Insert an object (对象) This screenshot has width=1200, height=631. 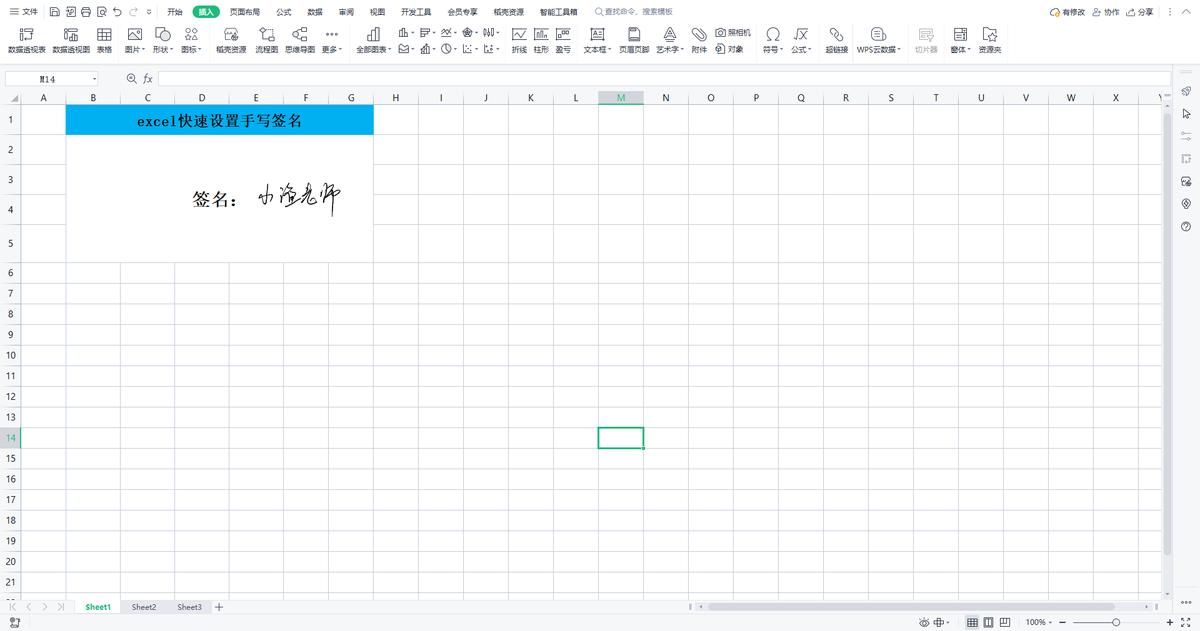(730, 49)
